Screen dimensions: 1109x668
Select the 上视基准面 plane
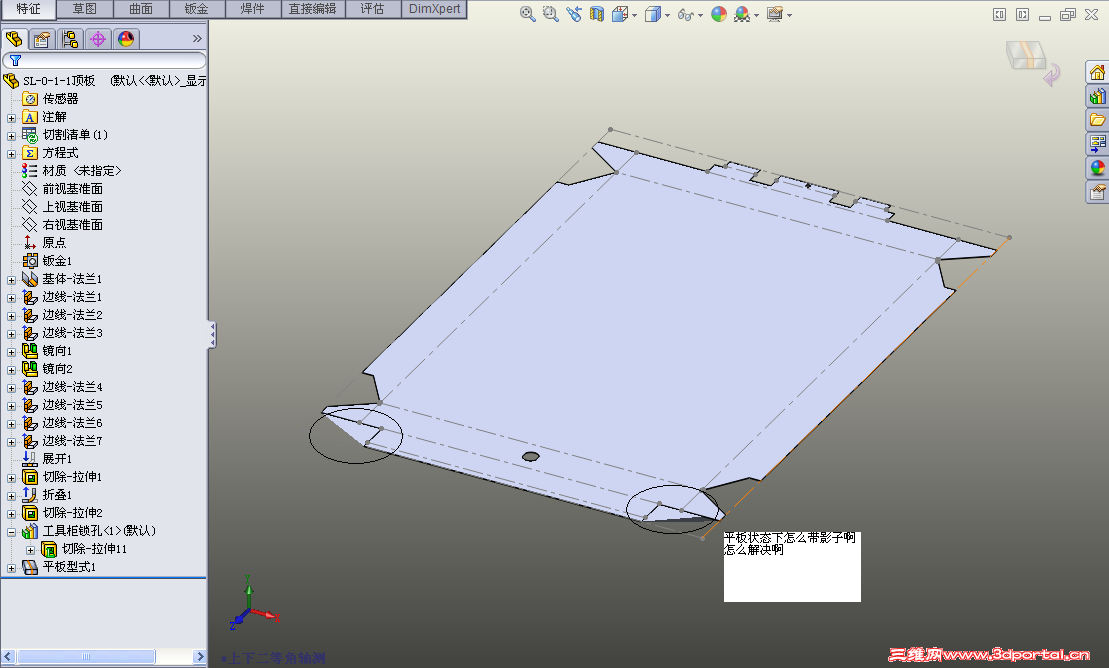click(x=72, y=207)
